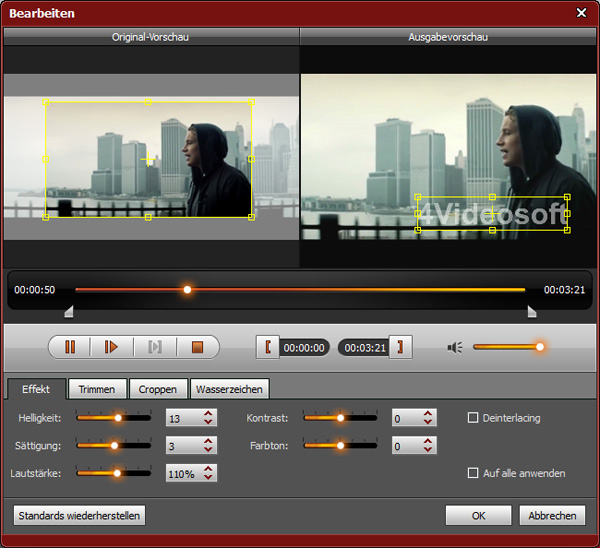Switch to the Trimmen tab

[x=97, y=389]
